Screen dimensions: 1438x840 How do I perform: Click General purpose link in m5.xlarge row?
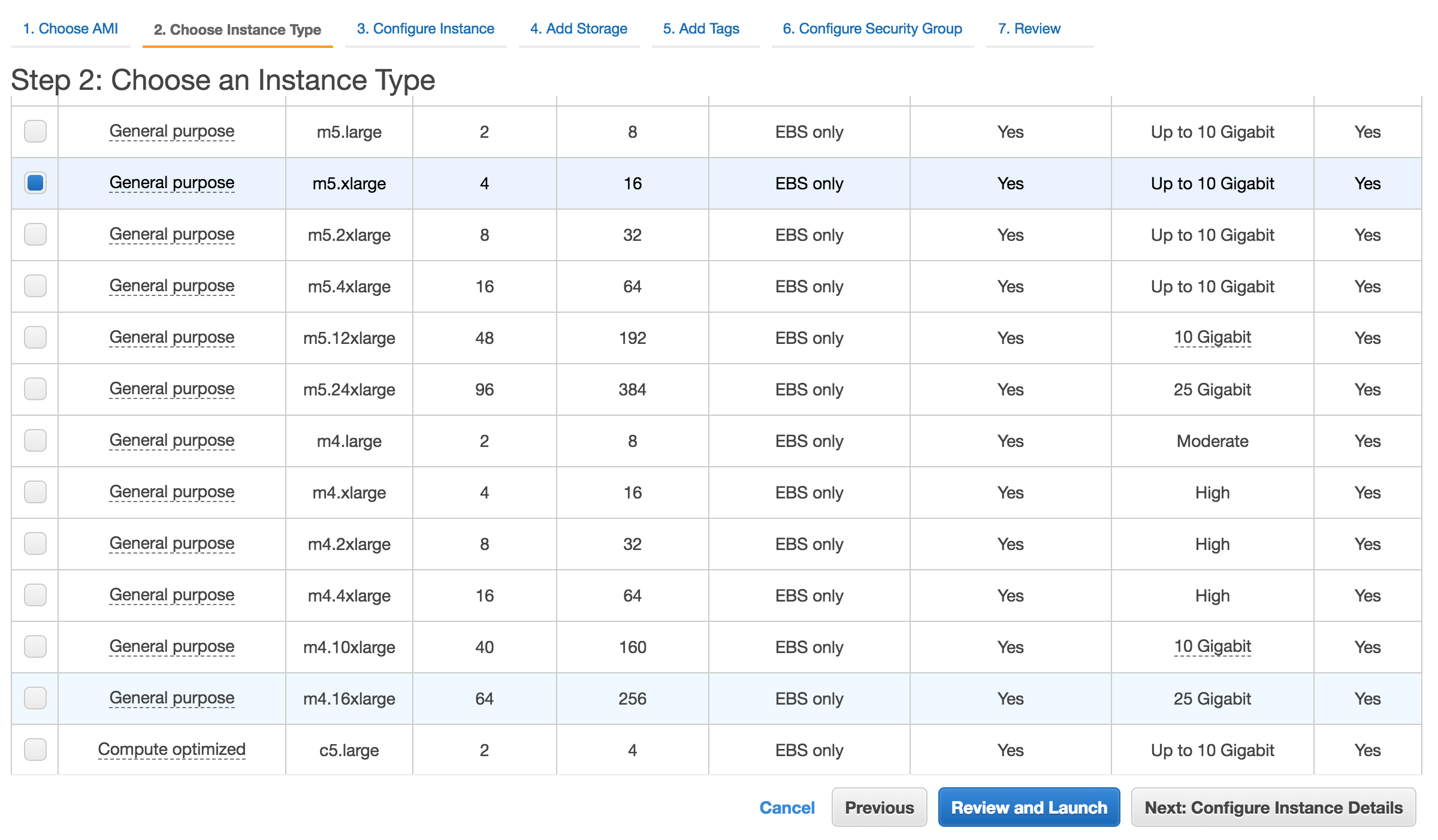pos(172,183)
